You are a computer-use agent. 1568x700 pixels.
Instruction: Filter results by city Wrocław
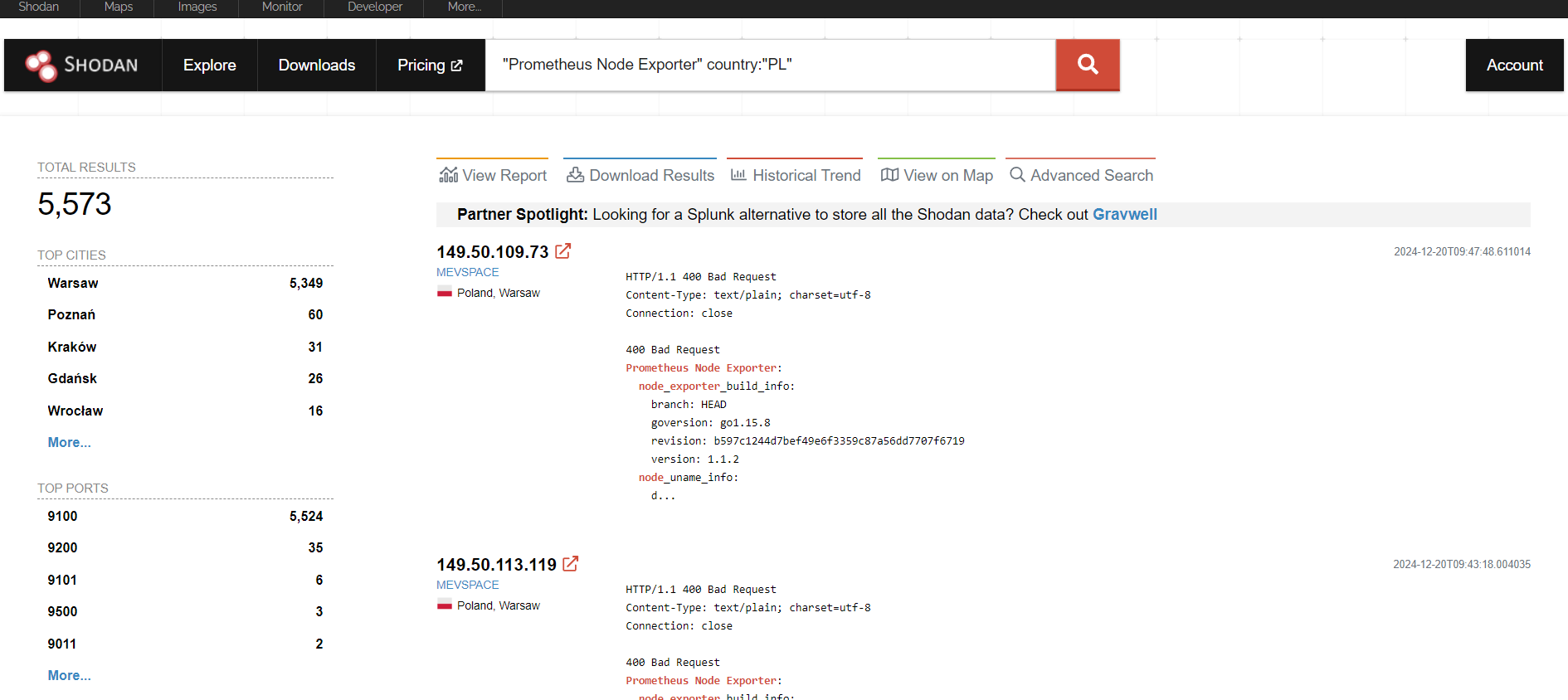(x=75, y=411)
